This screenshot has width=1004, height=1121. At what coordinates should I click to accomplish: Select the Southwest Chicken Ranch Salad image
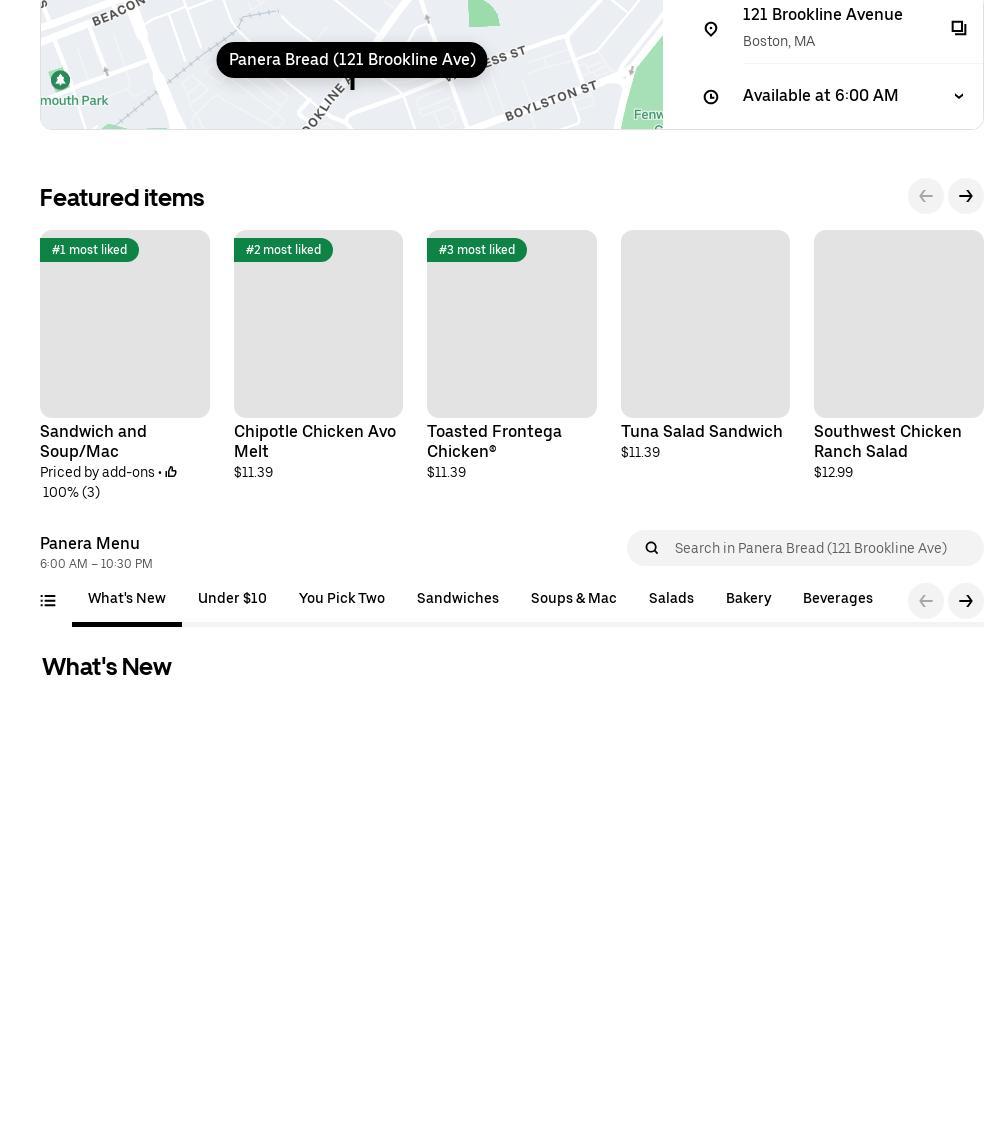[899, 324]
